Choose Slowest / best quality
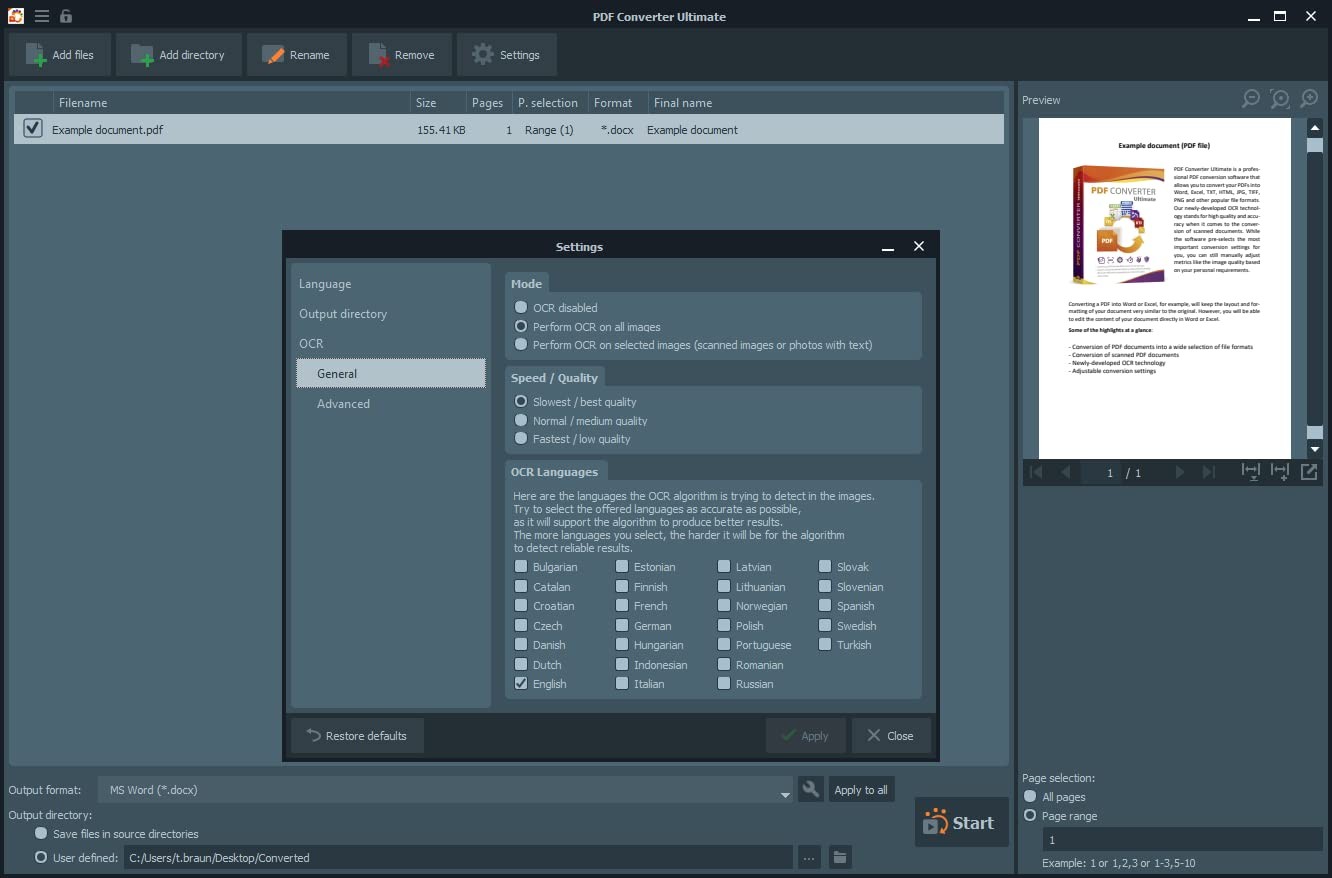1332x878 pixels. coord(521,401)
